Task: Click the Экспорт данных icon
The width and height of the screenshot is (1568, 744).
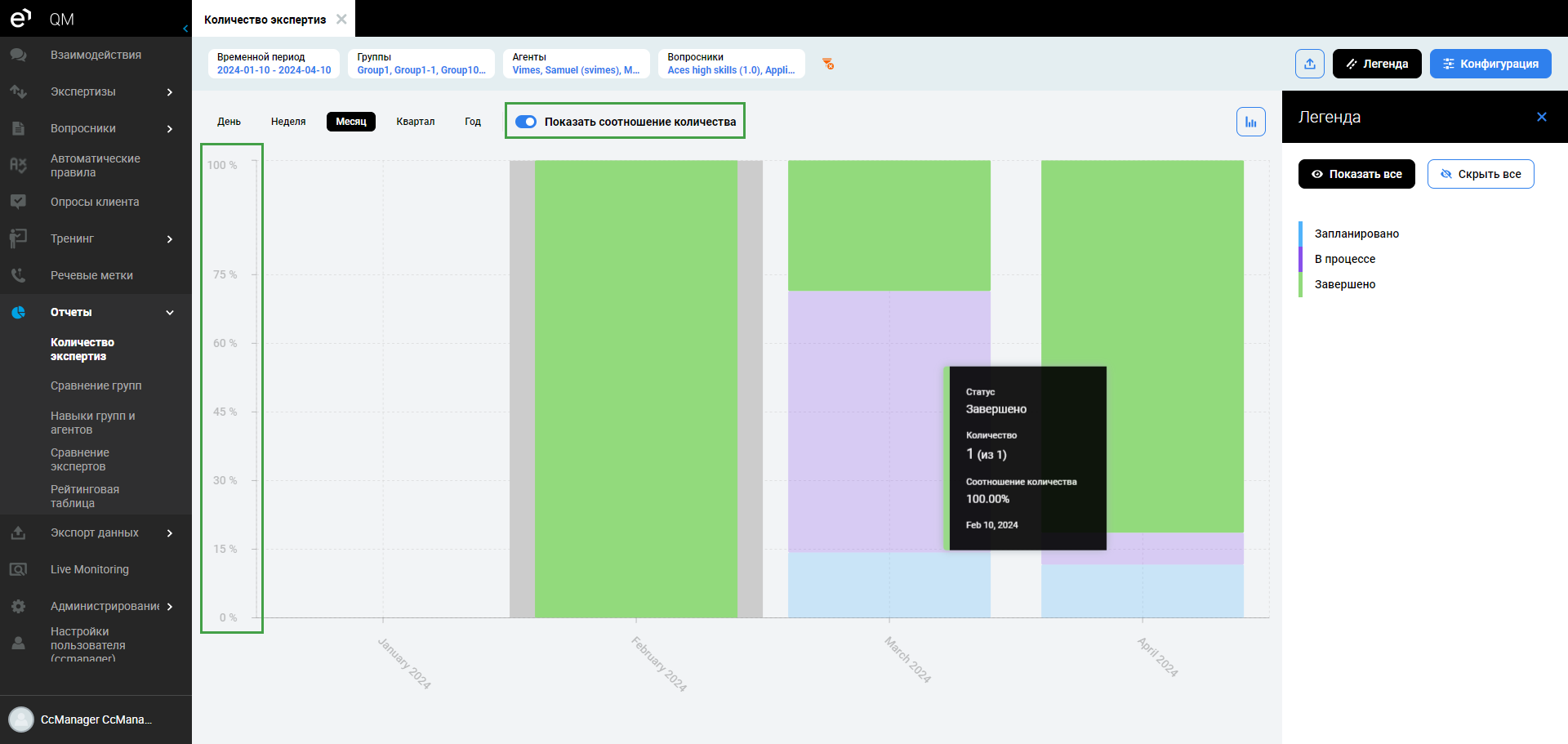Action: pyautogui.click(x=18, y=532)
